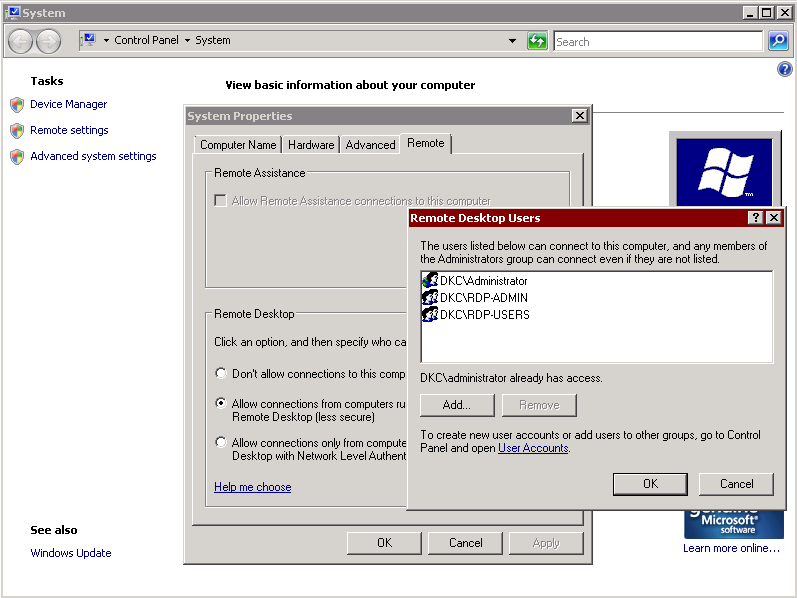Viewport: 797px width, 598px height.
Task: Switch to the Advanced tab
Action: (370, 145)
